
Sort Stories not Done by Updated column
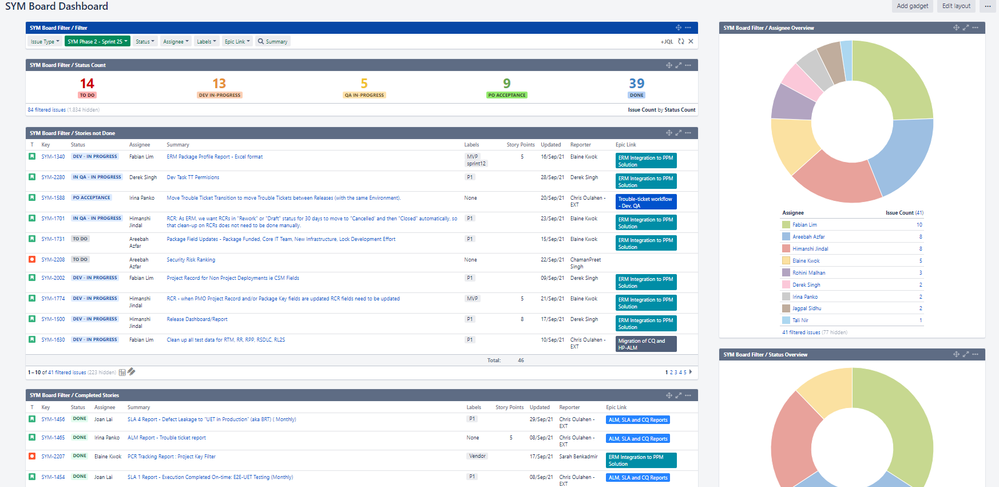(550, 145)
